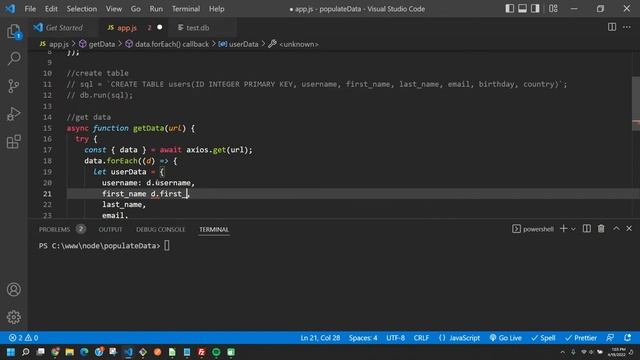This screenshot has height=360, width=640.
Task: Select the TERMINAL panel tab
Action: (214, 229)
